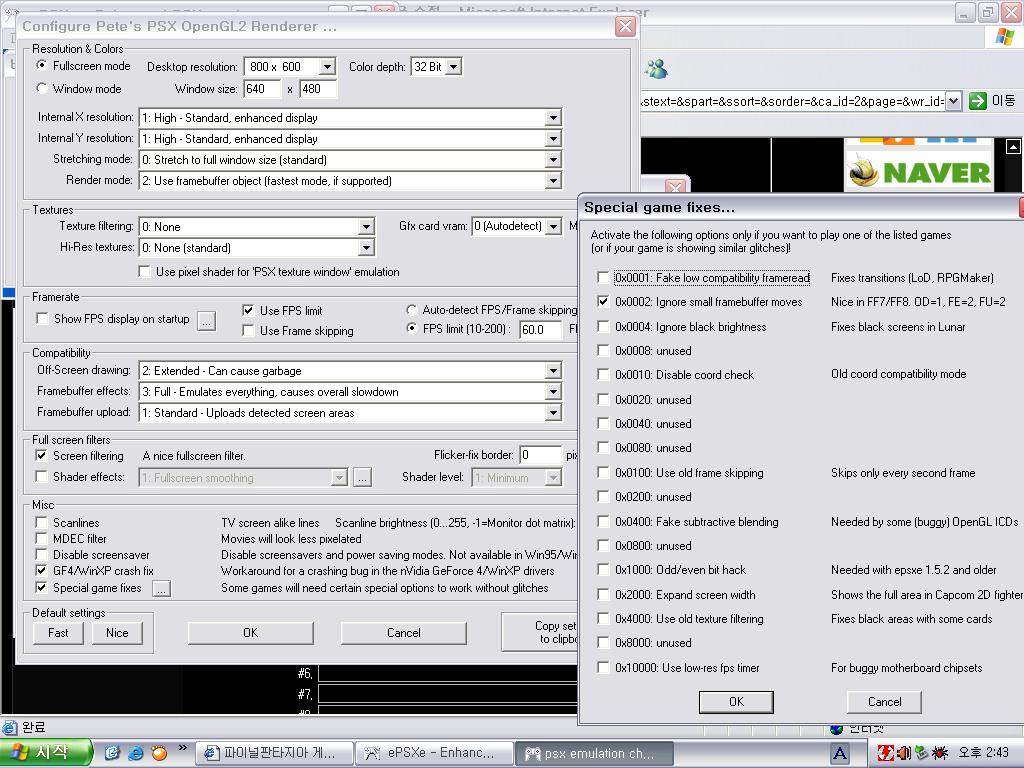The image size is (1024, 768).
Task: Toggle Use FPS limit checkbox
Action: tap(248, 310)
